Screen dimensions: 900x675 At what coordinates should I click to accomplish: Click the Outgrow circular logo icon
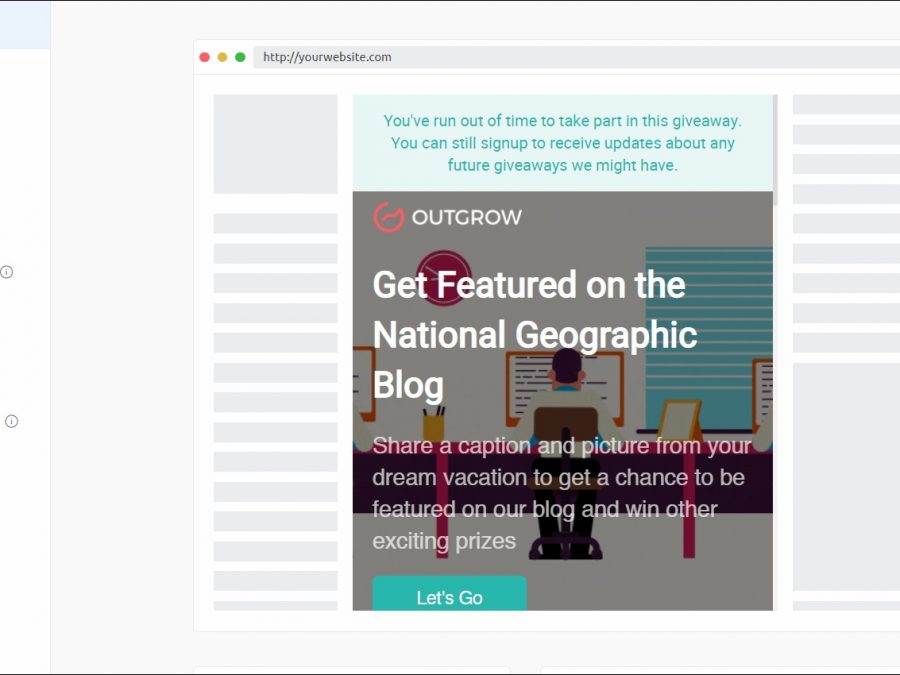(388, 217)
